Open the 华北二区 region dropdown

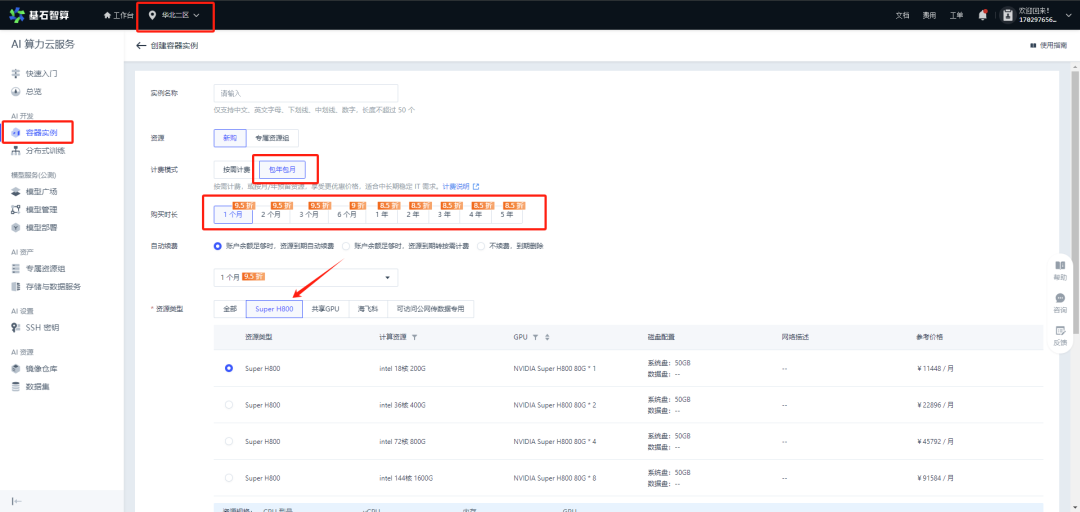click(174, 15)
